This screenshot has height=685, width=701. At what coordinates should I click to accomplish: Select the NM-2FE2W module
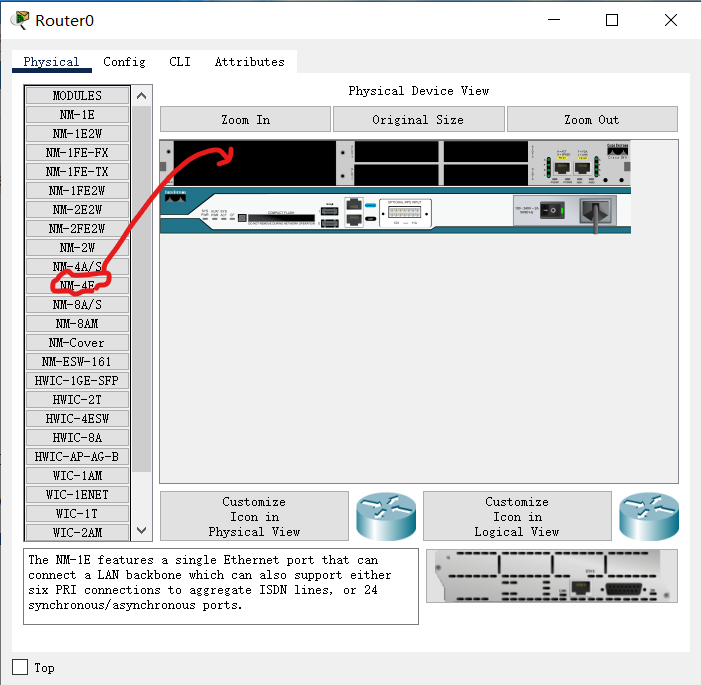click(77, 229)
